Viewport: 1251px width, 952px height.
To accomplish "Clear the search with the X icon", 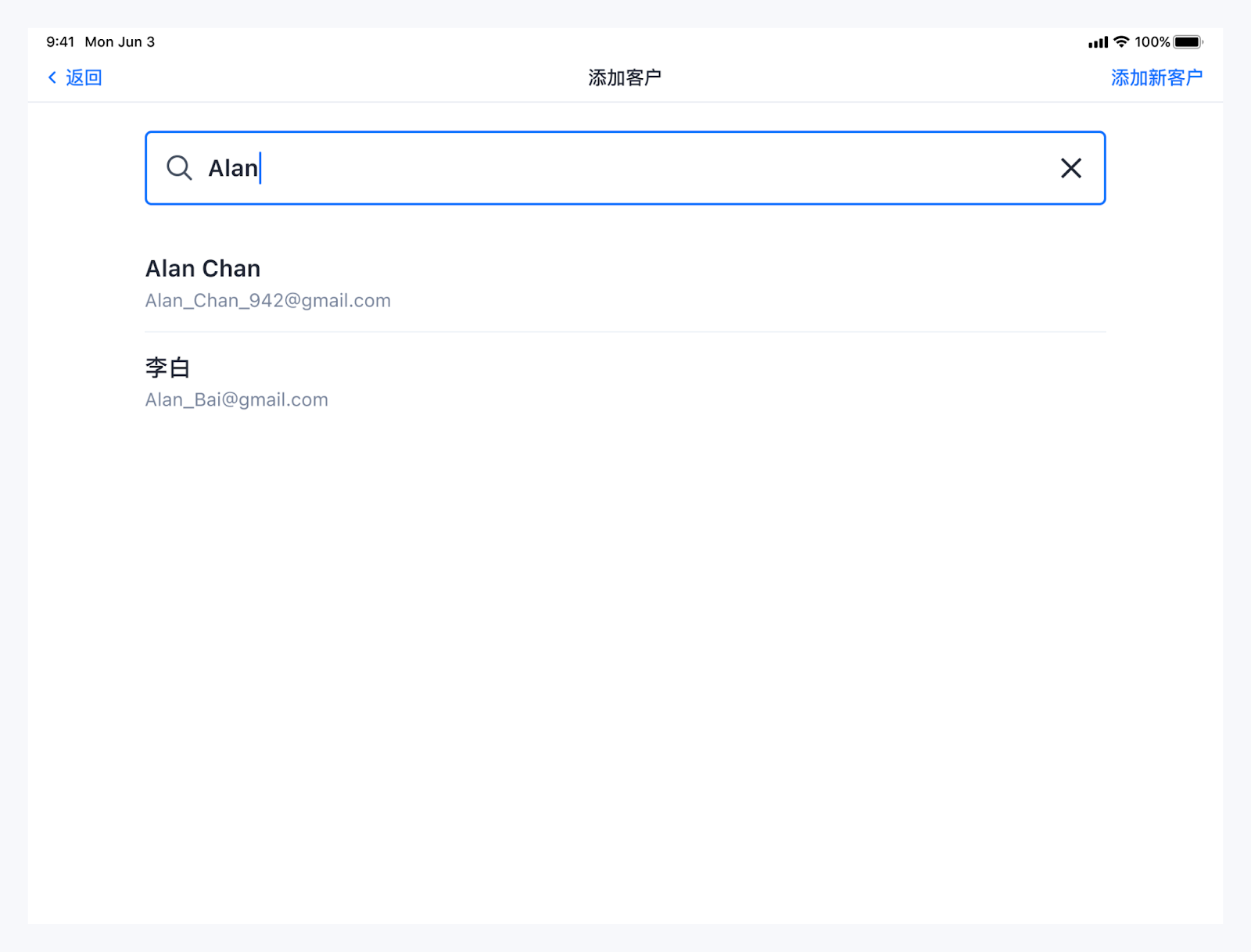I will [x=1070, y=168].
